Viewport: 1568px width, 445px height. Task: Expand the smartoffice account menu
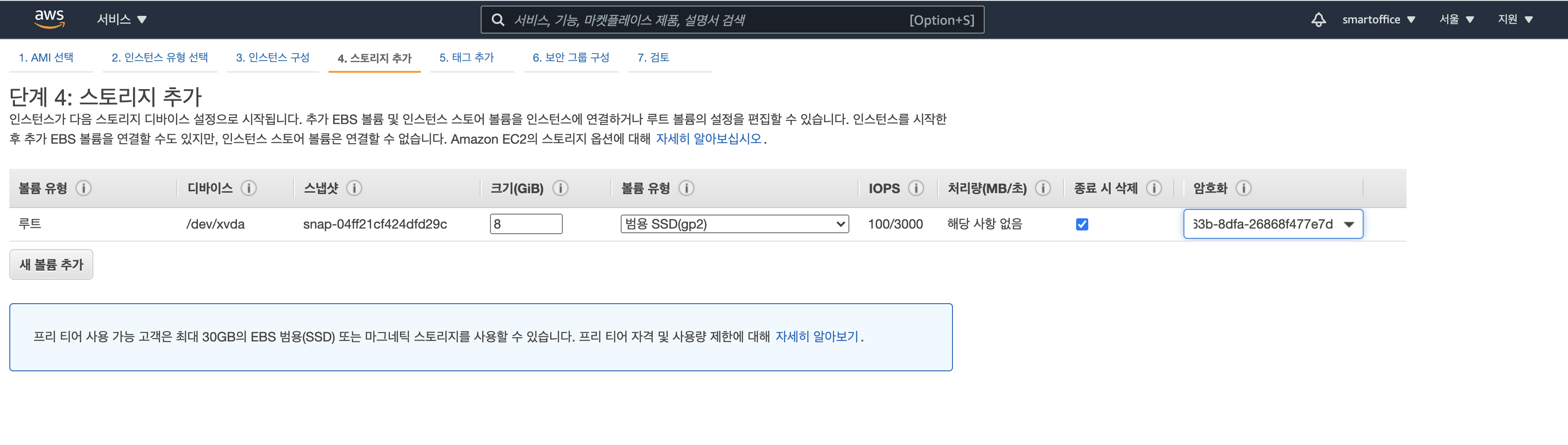(1378, 20)
